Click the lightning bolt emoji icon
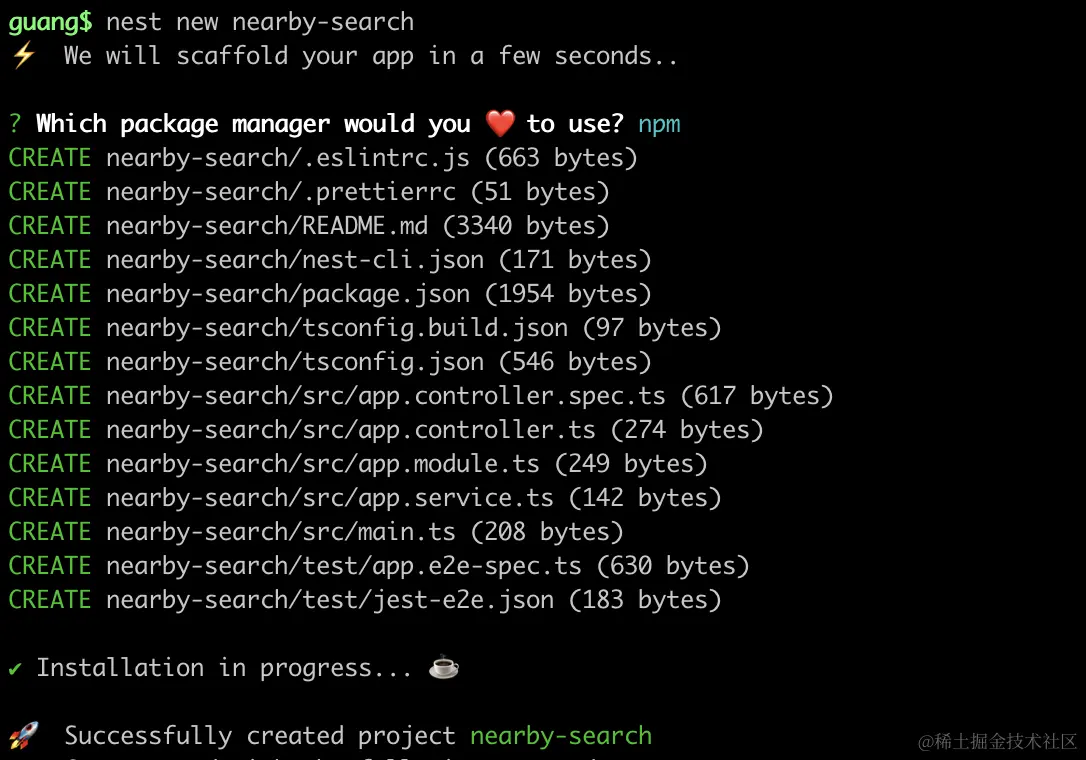Image resolution: width=1086 pixels, height=760 pixels. (22, 56)
